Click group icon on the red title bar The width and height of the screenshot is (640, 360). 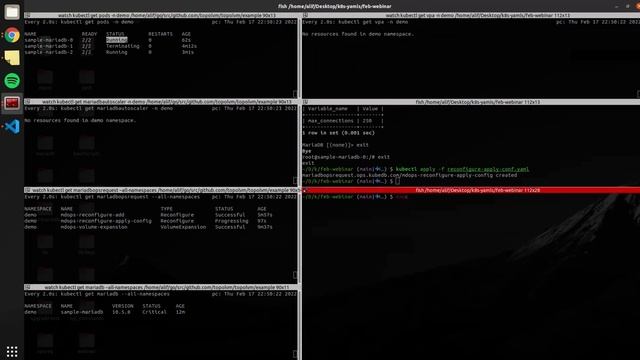coord(305,190)
